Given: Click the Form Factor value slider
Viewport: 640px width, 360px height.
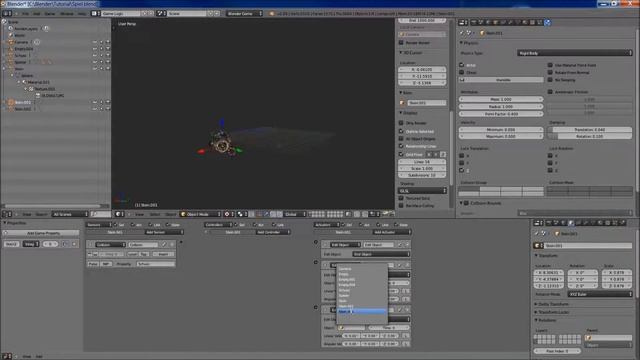Looking at the screenshot, I should [501, 114].
